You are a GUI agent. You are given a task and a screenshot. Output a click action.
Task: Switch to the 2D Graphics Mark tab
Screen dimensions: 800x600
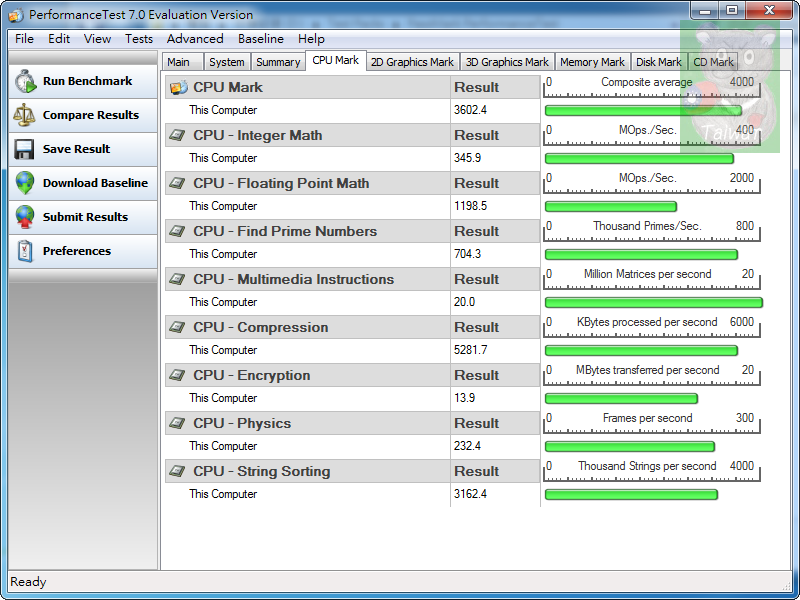click(x=412, y=62)
